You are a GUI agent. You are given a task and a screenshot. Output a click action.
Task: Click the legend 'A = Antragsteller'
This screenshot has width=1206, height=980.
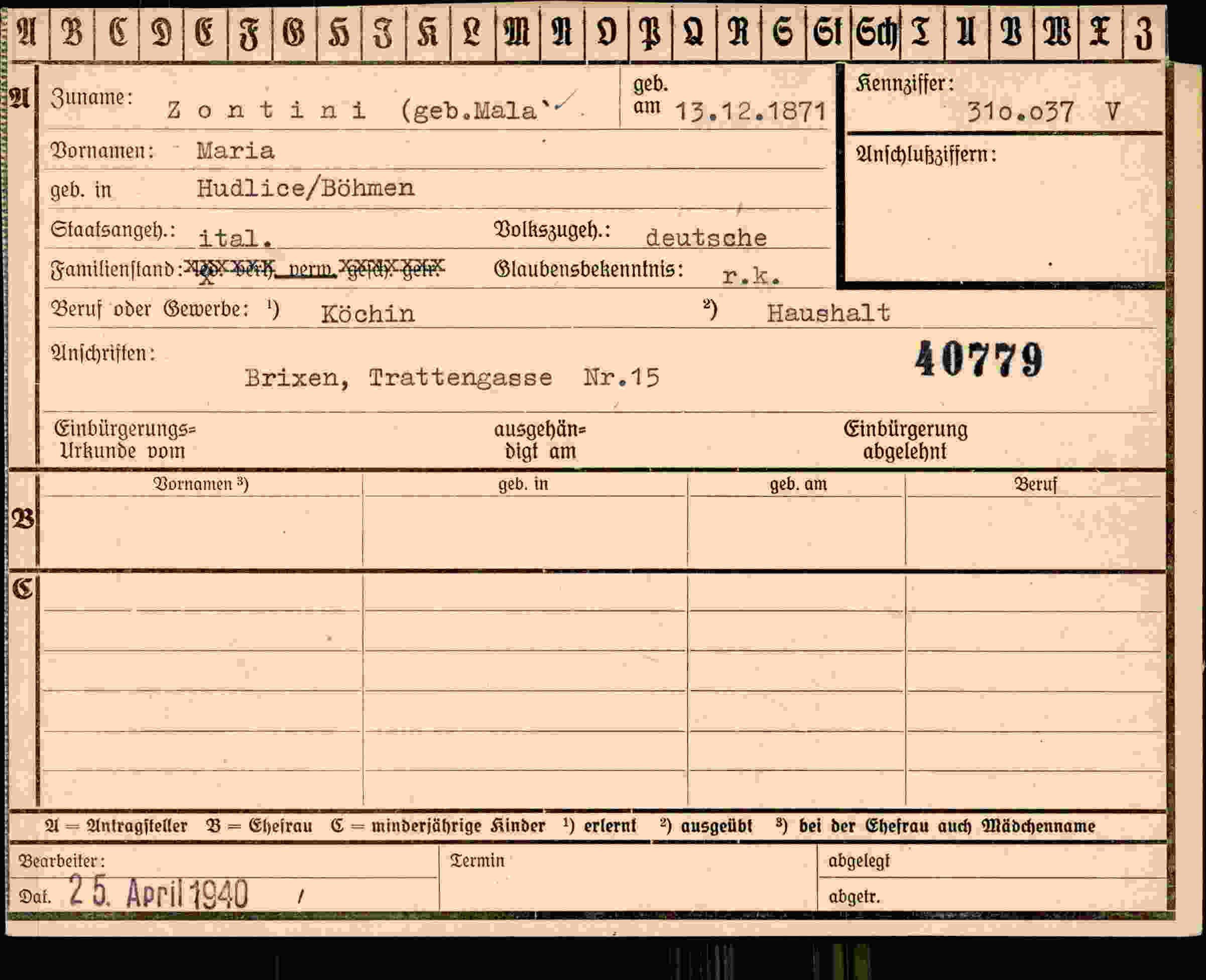[116, 826]
